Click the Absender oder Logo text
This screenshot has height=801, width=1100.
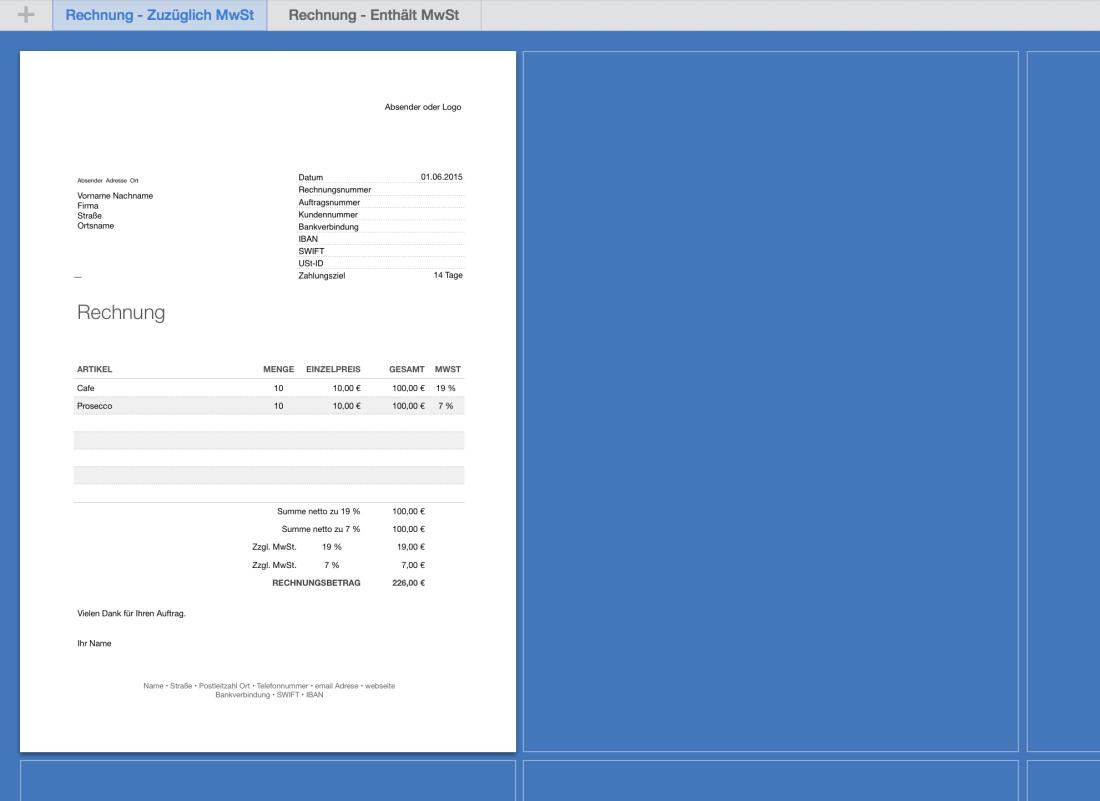(422, 107)
